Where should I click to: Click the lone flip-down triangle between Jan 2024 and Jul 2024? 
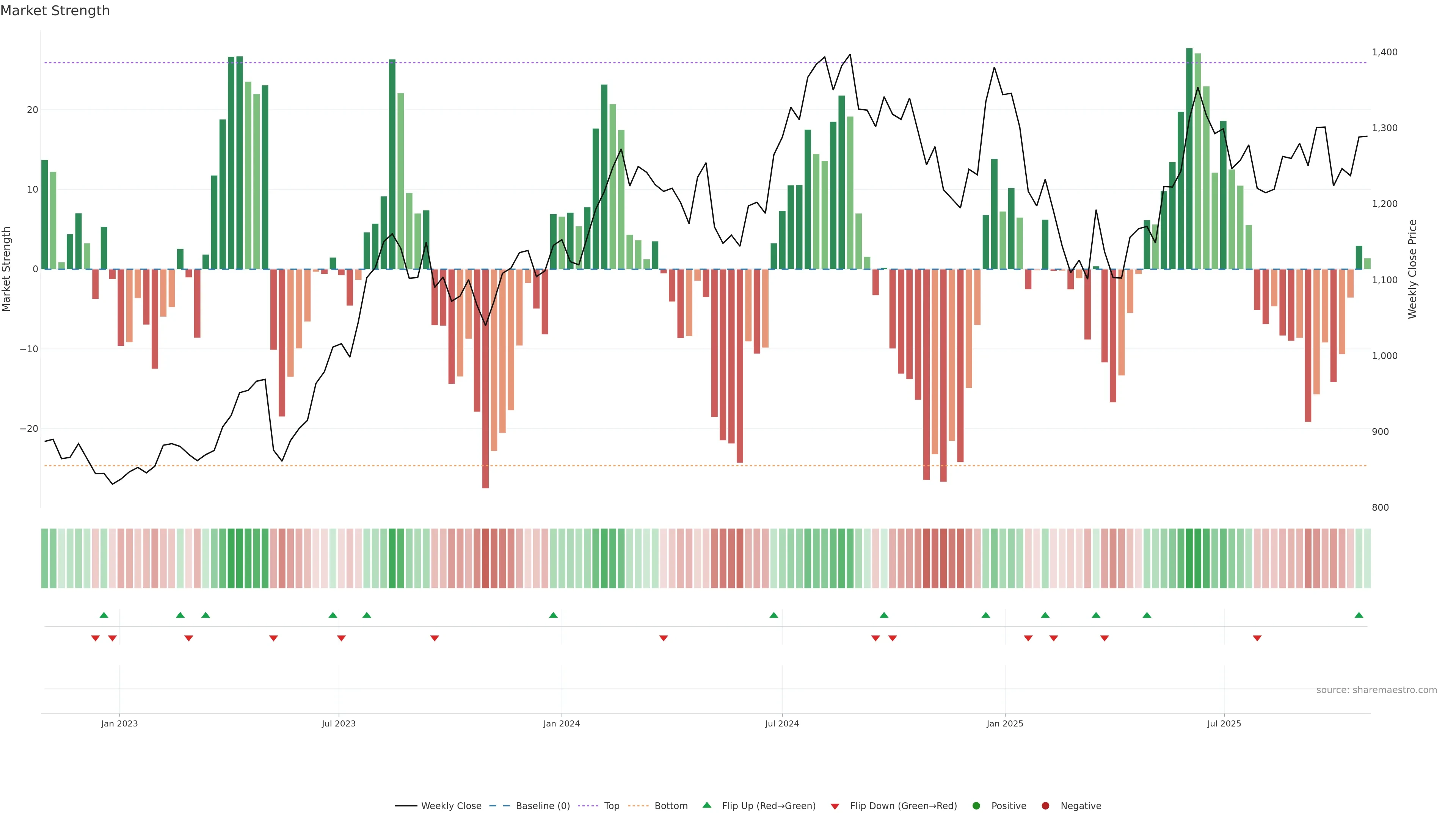pyautogui.click(x=664, y=638)
